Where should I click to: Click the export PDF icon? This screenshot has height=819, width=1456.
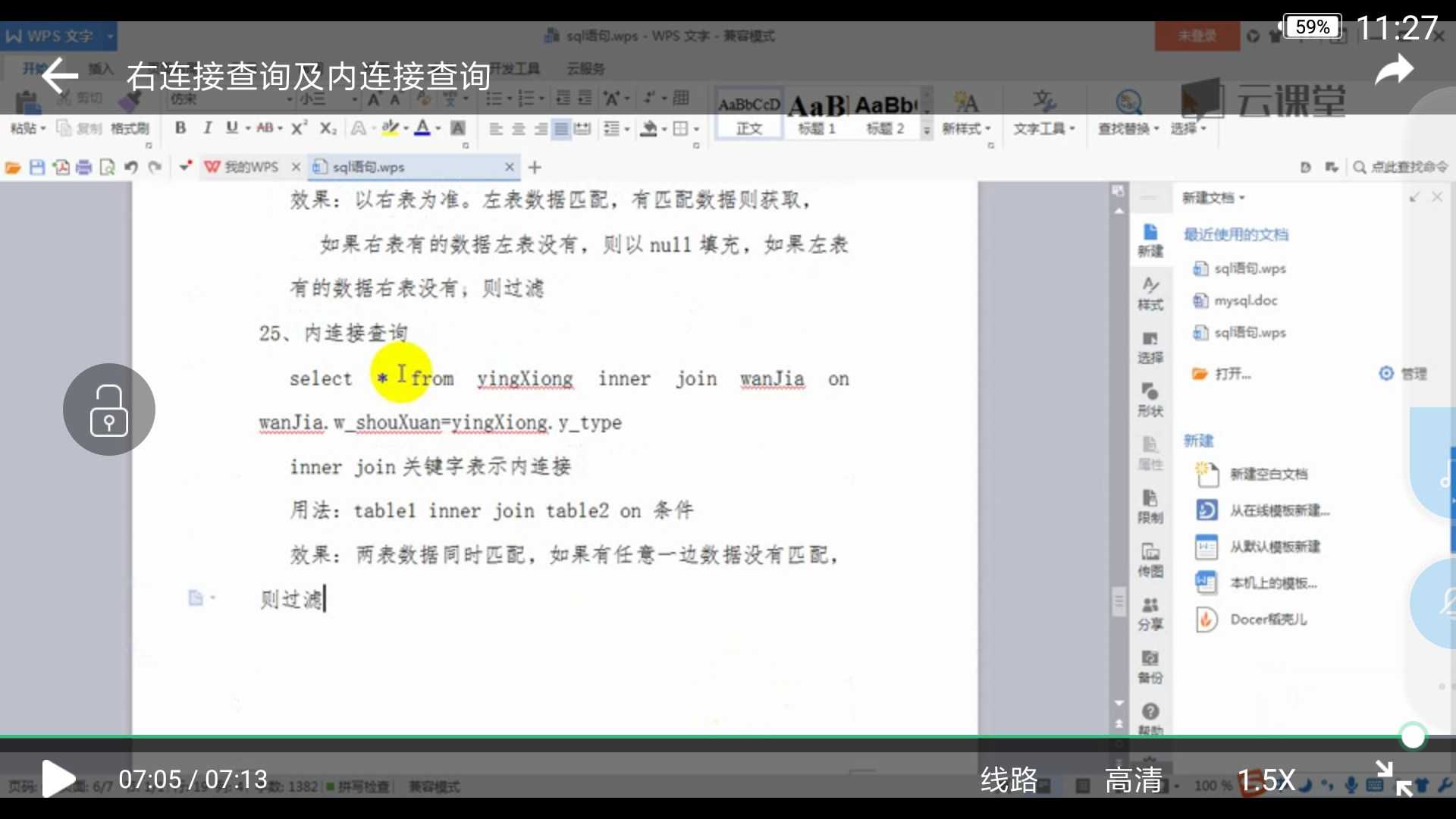pos(61,168)
